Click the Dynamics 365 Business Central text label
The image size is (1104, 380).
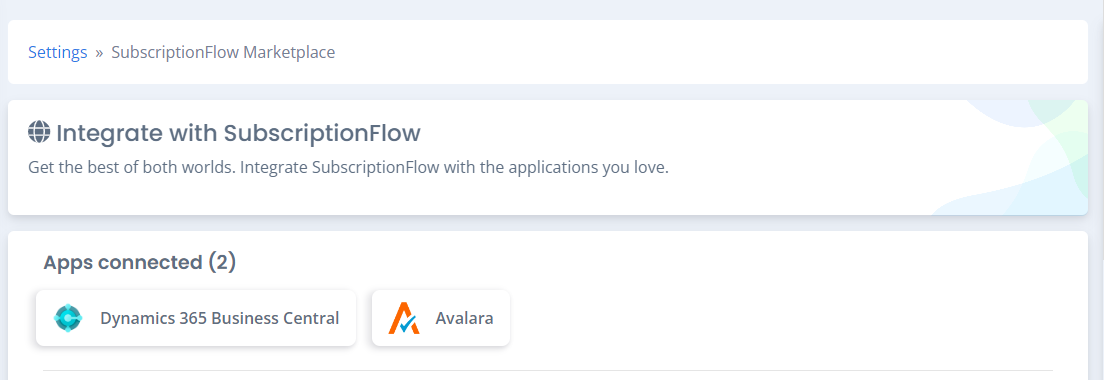click(x=220, y=318)
